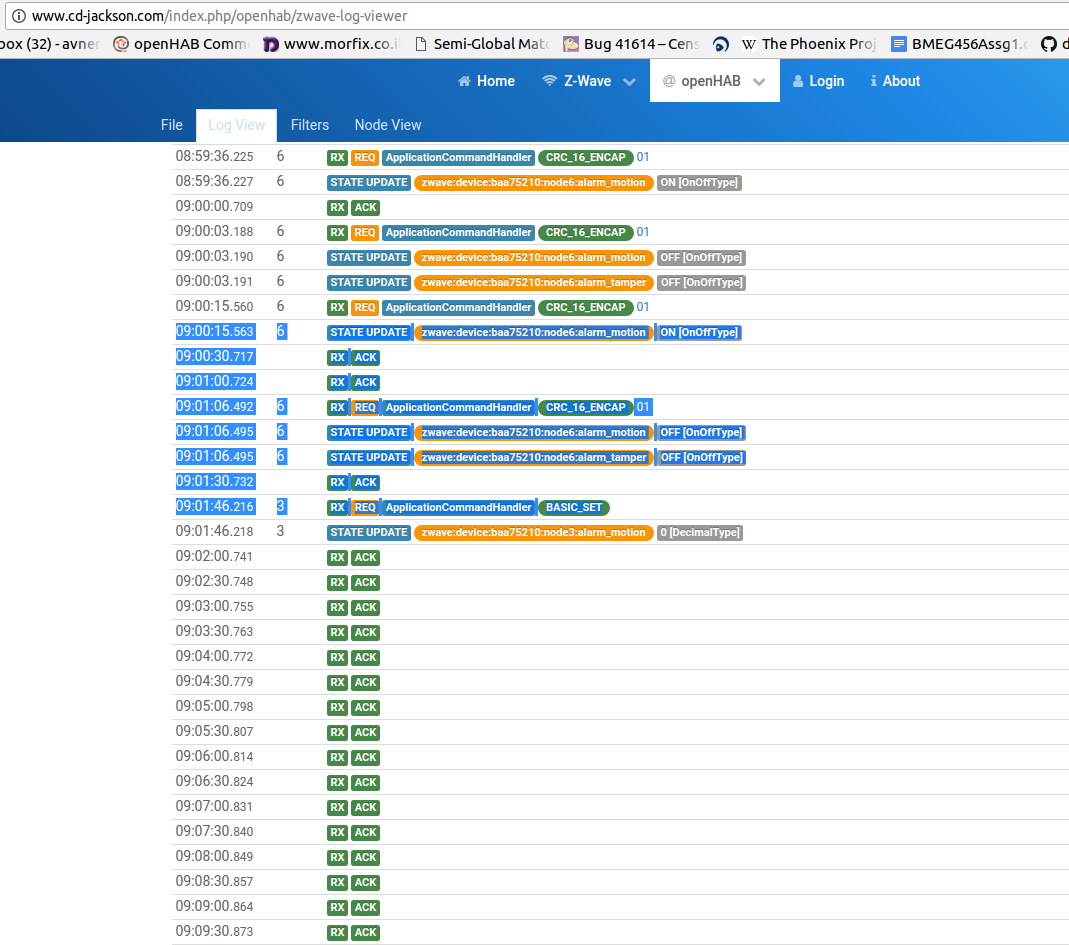Viewport: 1069px width, 945px height.
Task: Click the Z-Wave wifi signal icon
Action: pyautogui.click(x=549, y=81)
